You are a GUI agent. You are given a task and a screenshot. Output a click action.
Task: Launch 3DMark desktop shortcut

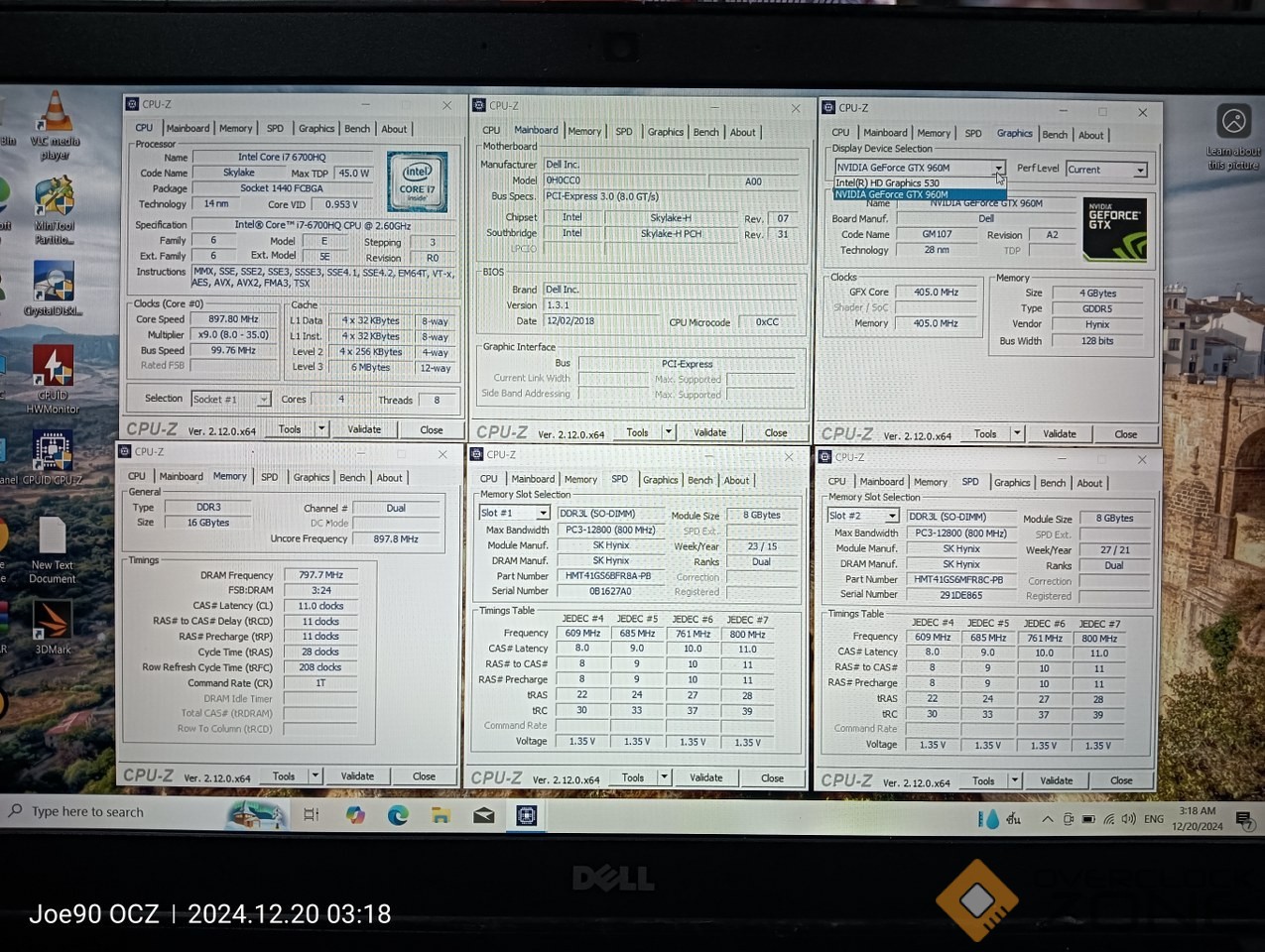coord(53,623)
